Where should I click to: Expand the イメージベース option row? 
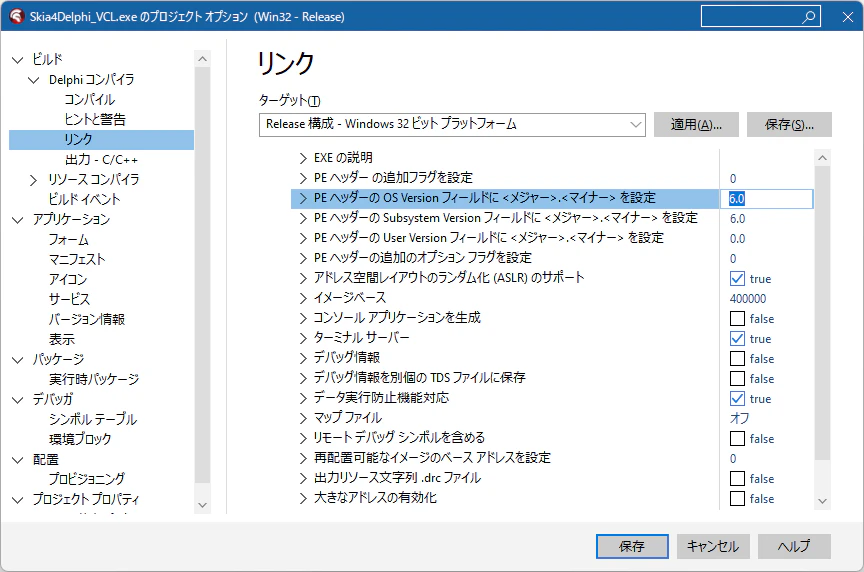pos(303,298)
